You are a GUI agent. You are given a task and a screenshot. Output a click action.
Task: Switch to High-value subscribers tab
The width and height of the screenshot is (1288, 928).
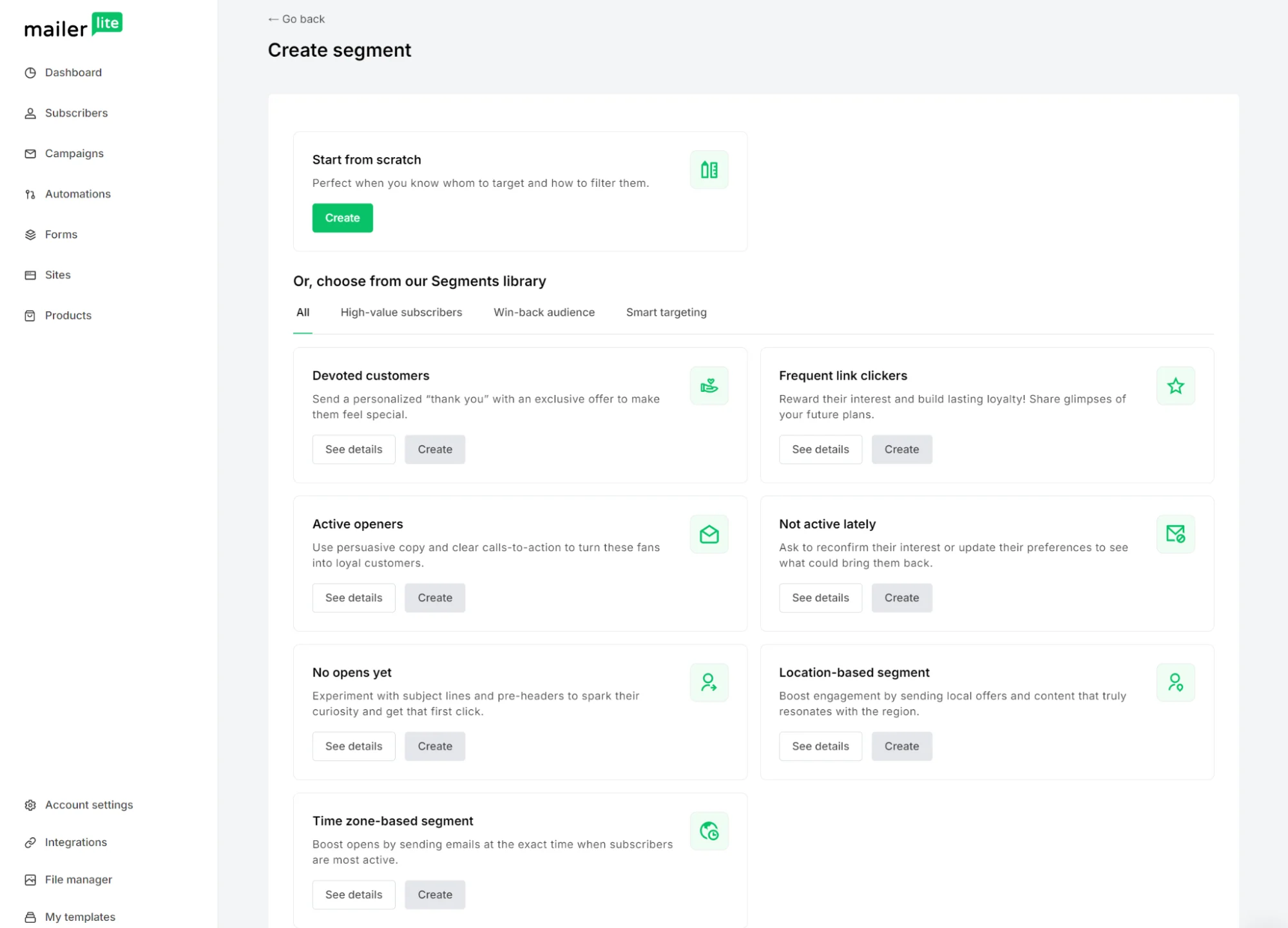click(x=401, y=313)
